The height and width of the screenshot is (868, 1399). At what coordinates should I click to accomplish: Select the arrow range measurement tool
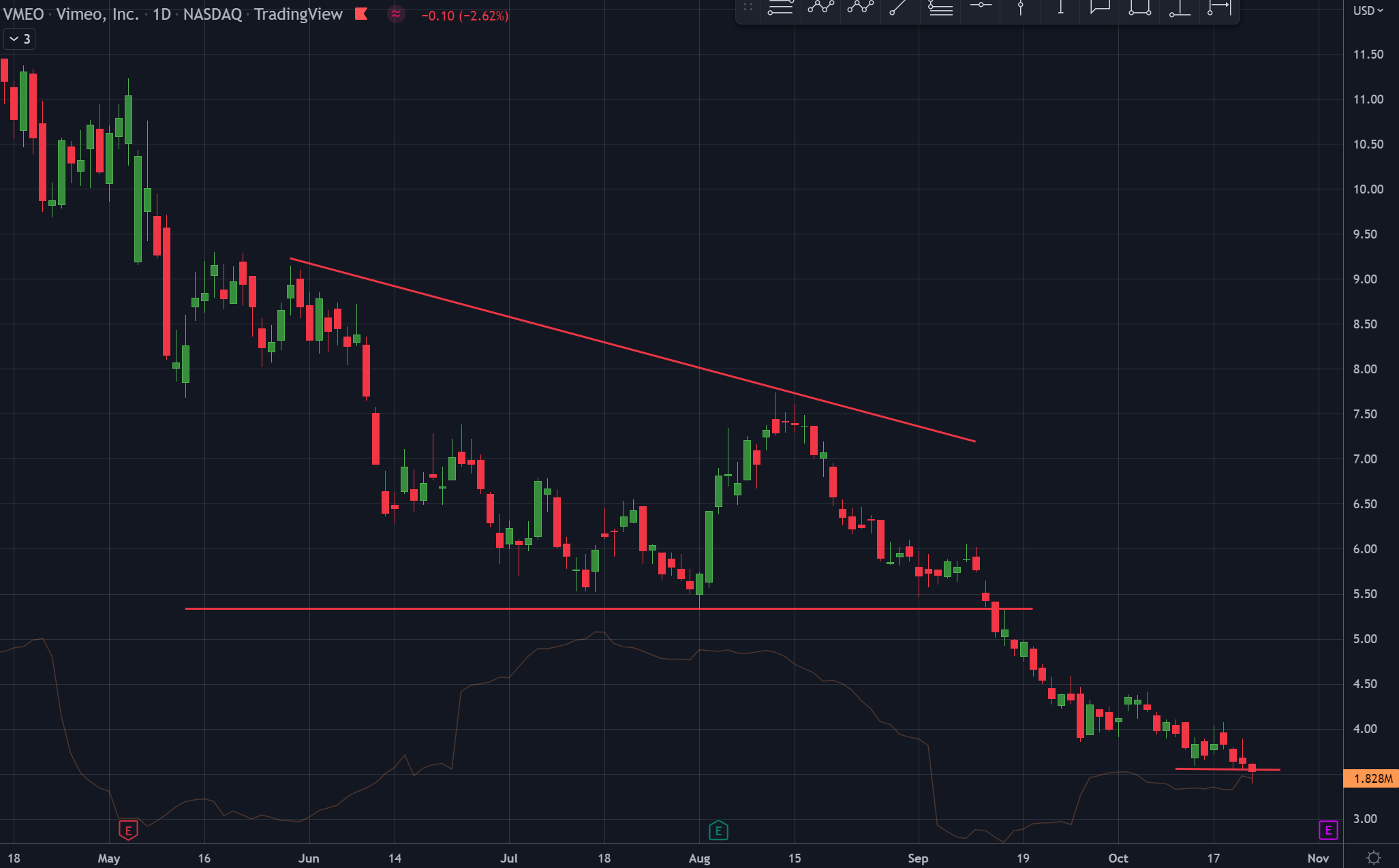tap(1219, 7)
